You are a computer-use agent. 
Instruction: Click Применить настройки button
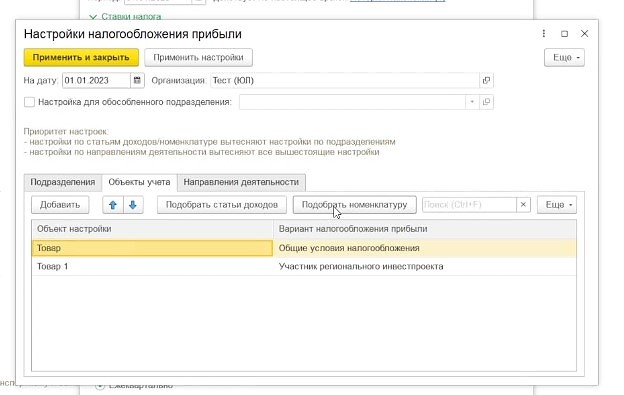[x=198, y=58]
